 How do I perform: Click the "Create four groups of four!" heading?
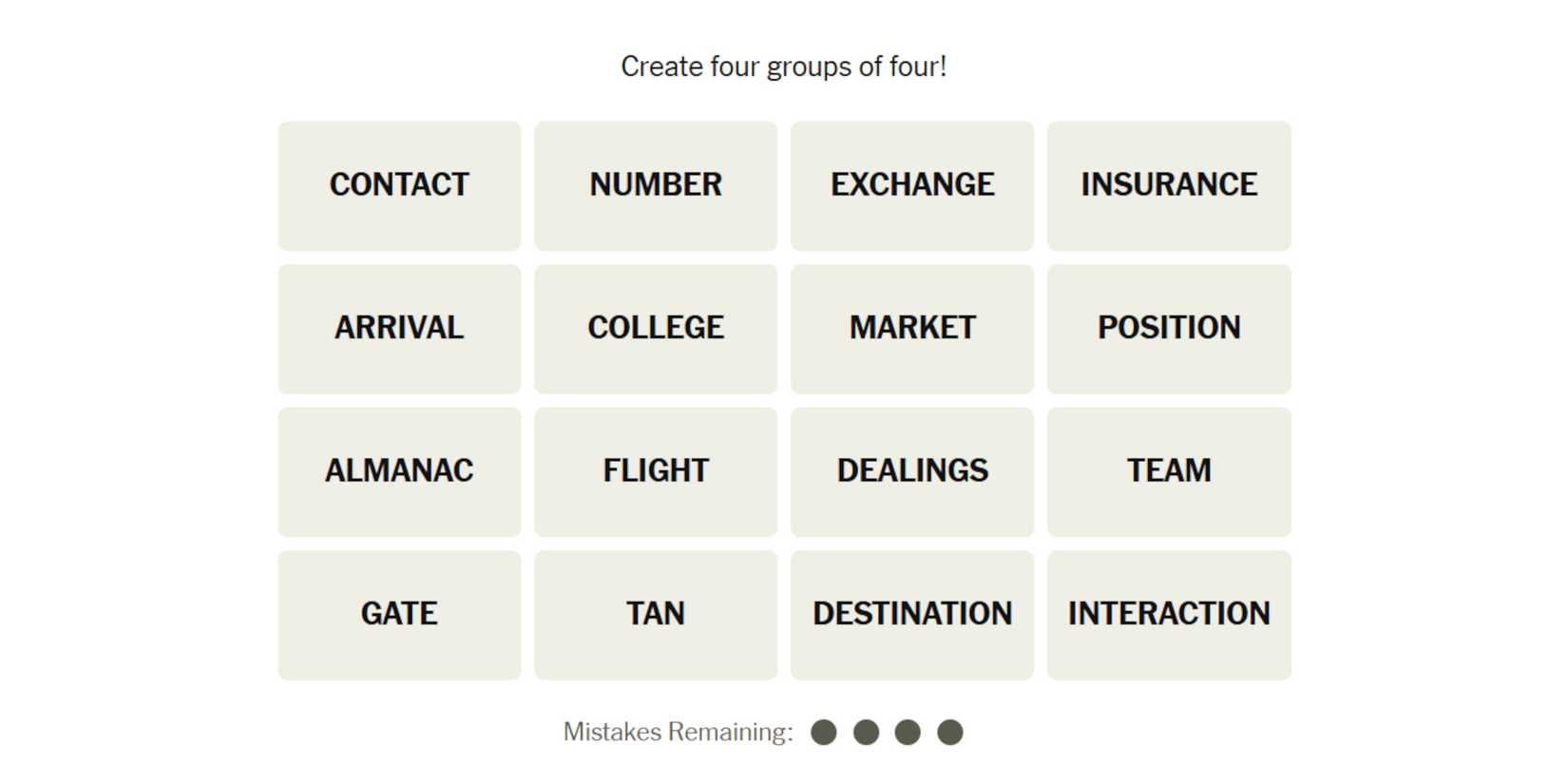coord(783,67)
